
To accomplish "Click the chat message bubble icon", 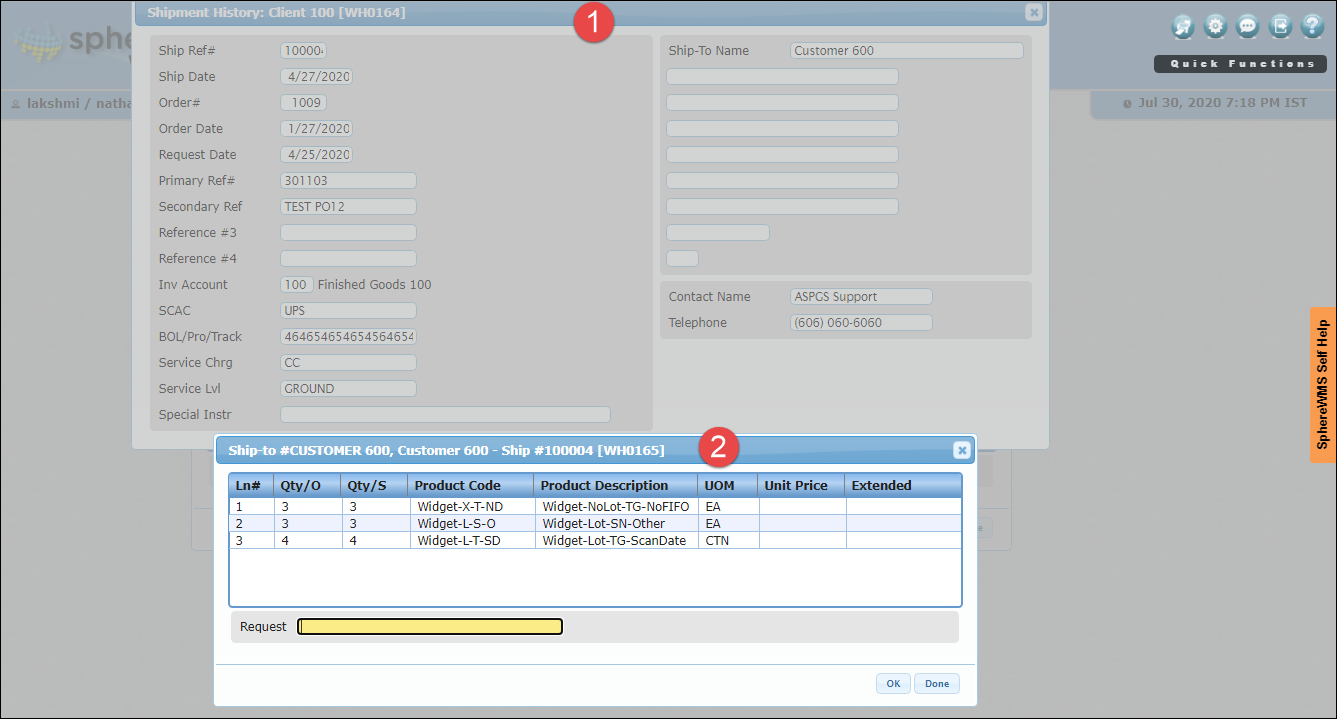I will point(1247,25).
